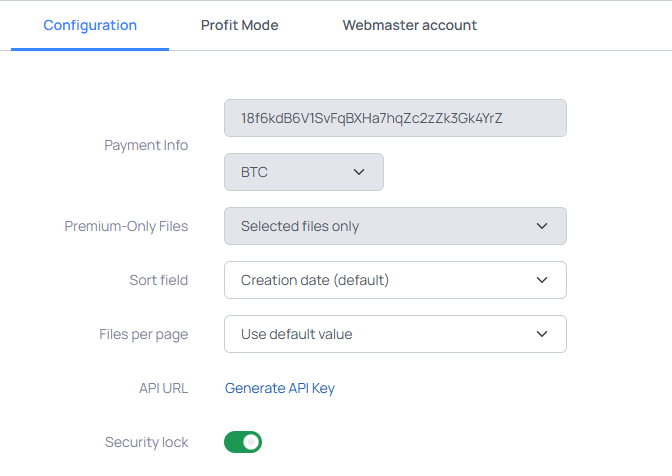Click the Premium-Only Files label

[x=126, y=226]
